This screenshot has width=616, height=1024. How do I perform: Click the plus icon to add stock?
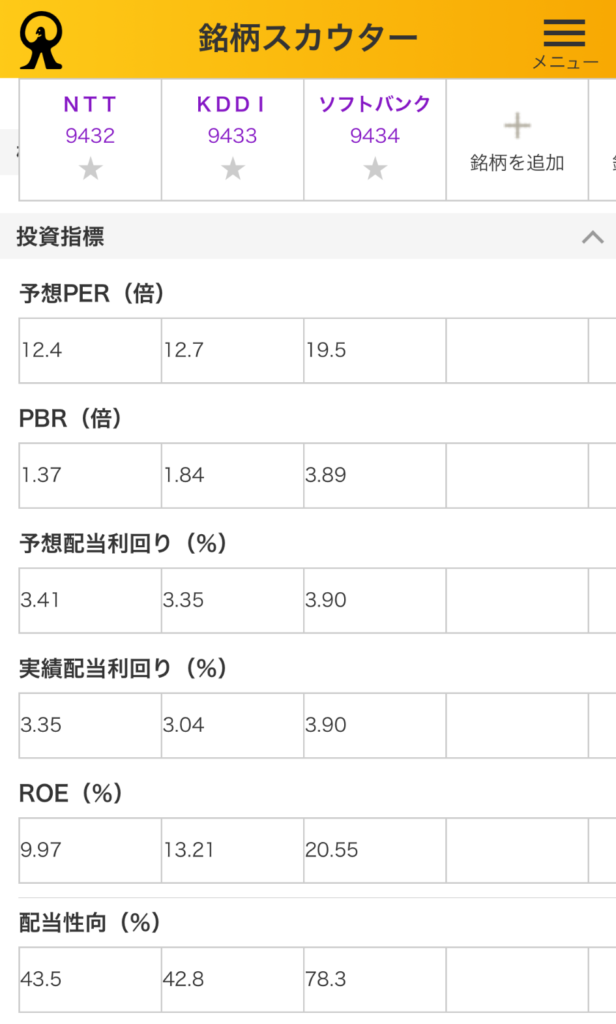coord(517,126)
